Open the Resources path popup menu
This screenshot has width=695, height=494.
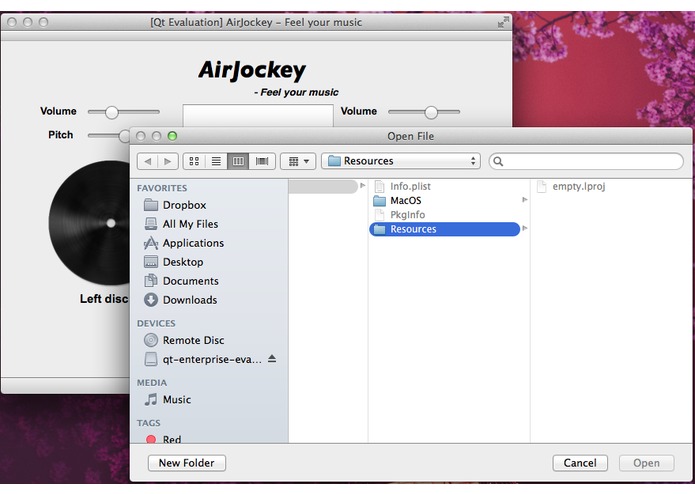[401, 161]
